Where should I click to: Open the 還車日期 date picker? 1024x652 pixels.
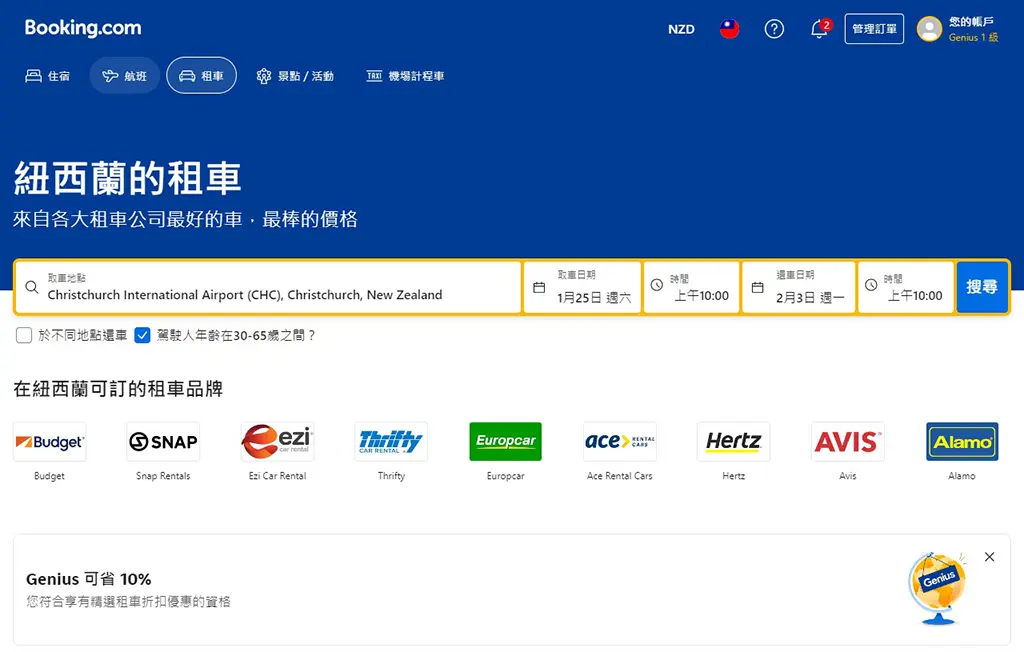tap(799, 287)
